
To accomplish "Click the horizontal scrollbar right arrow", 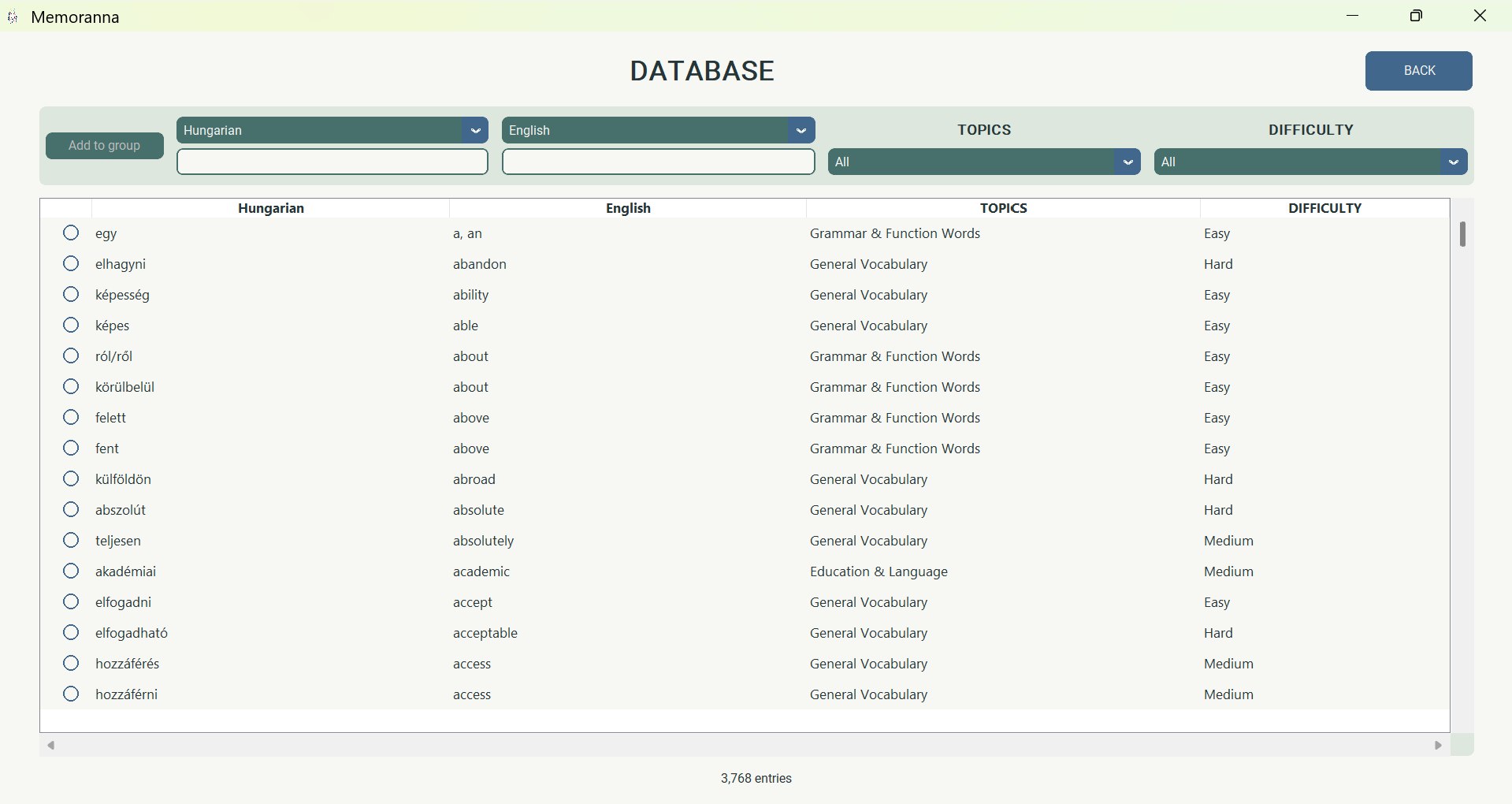I will [x=1438, y=746].
